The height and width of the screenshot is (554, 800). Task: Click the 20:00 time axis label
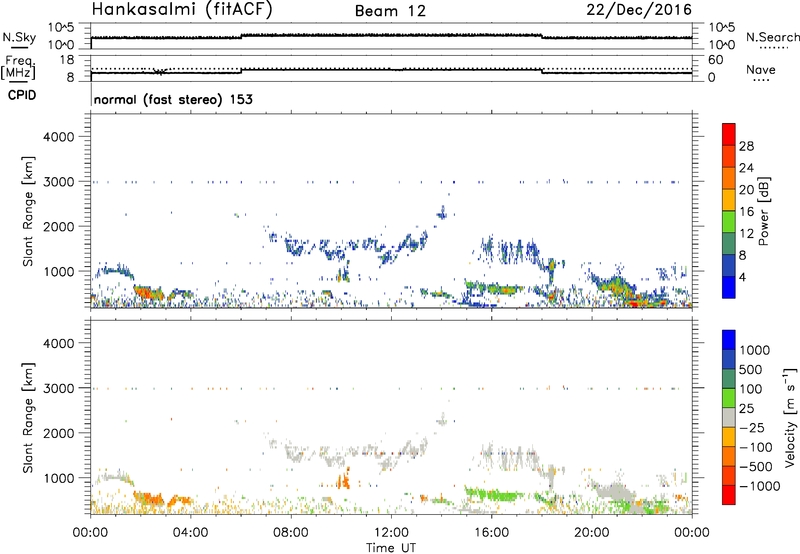[x=591, y=533]
